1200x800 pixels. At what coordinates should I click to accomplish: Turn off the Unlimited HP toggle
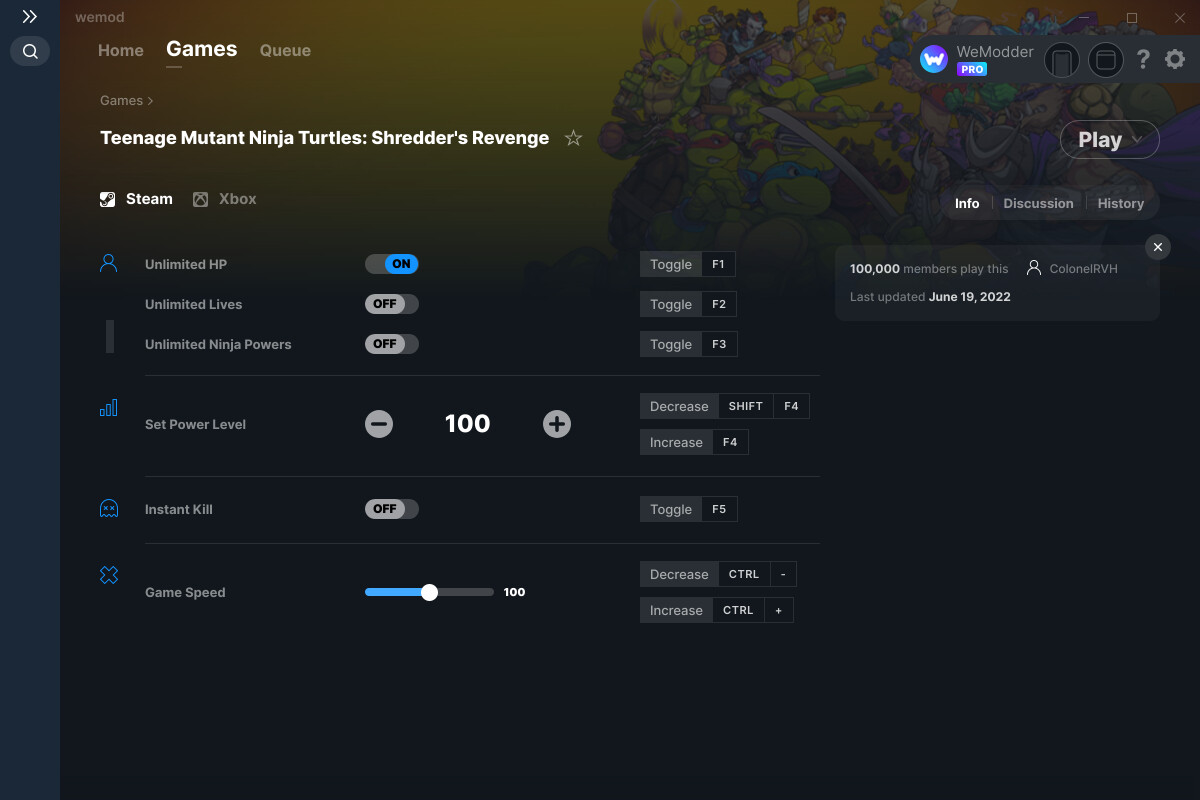pos(392,264)
